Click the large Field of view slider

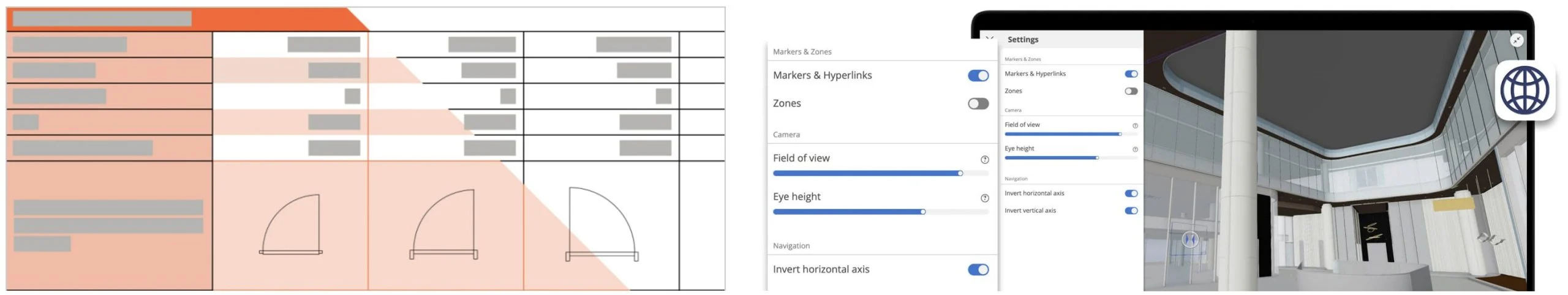(881, 173)
